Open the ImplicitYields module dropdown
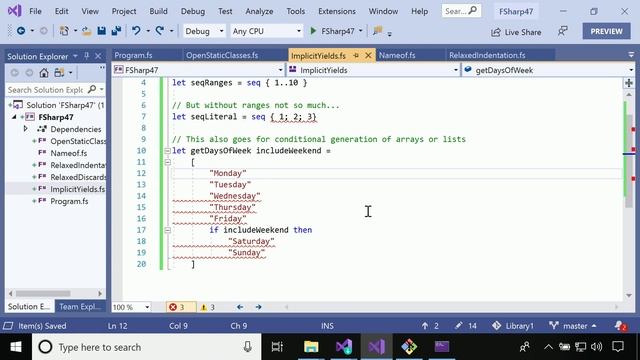The image size is (640, 360). 373,70
